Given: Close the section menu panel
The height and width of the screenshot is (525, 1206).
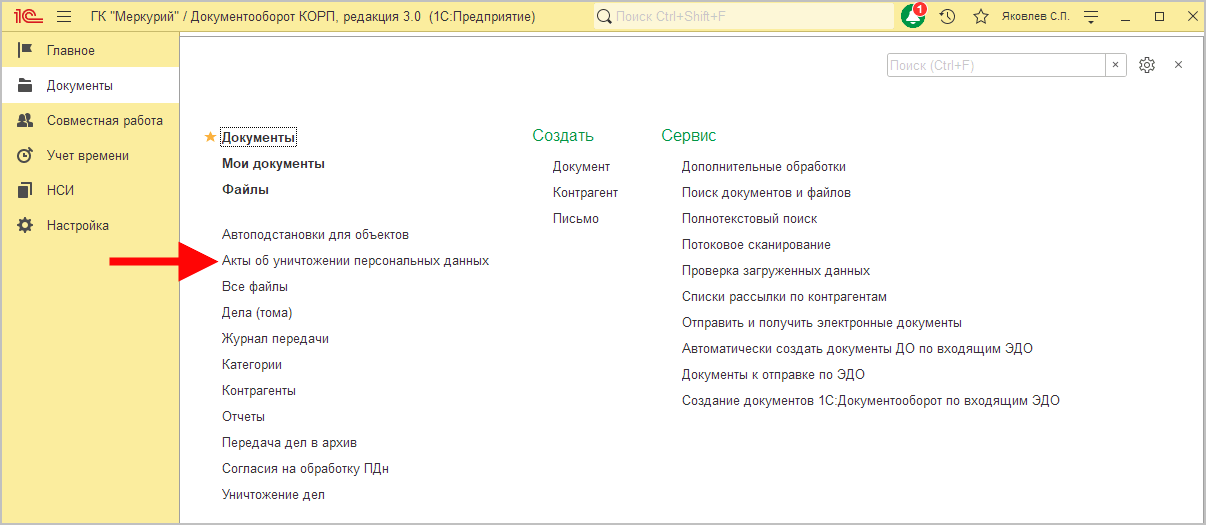Looking at the screenshot, I should pos(1178,65).
